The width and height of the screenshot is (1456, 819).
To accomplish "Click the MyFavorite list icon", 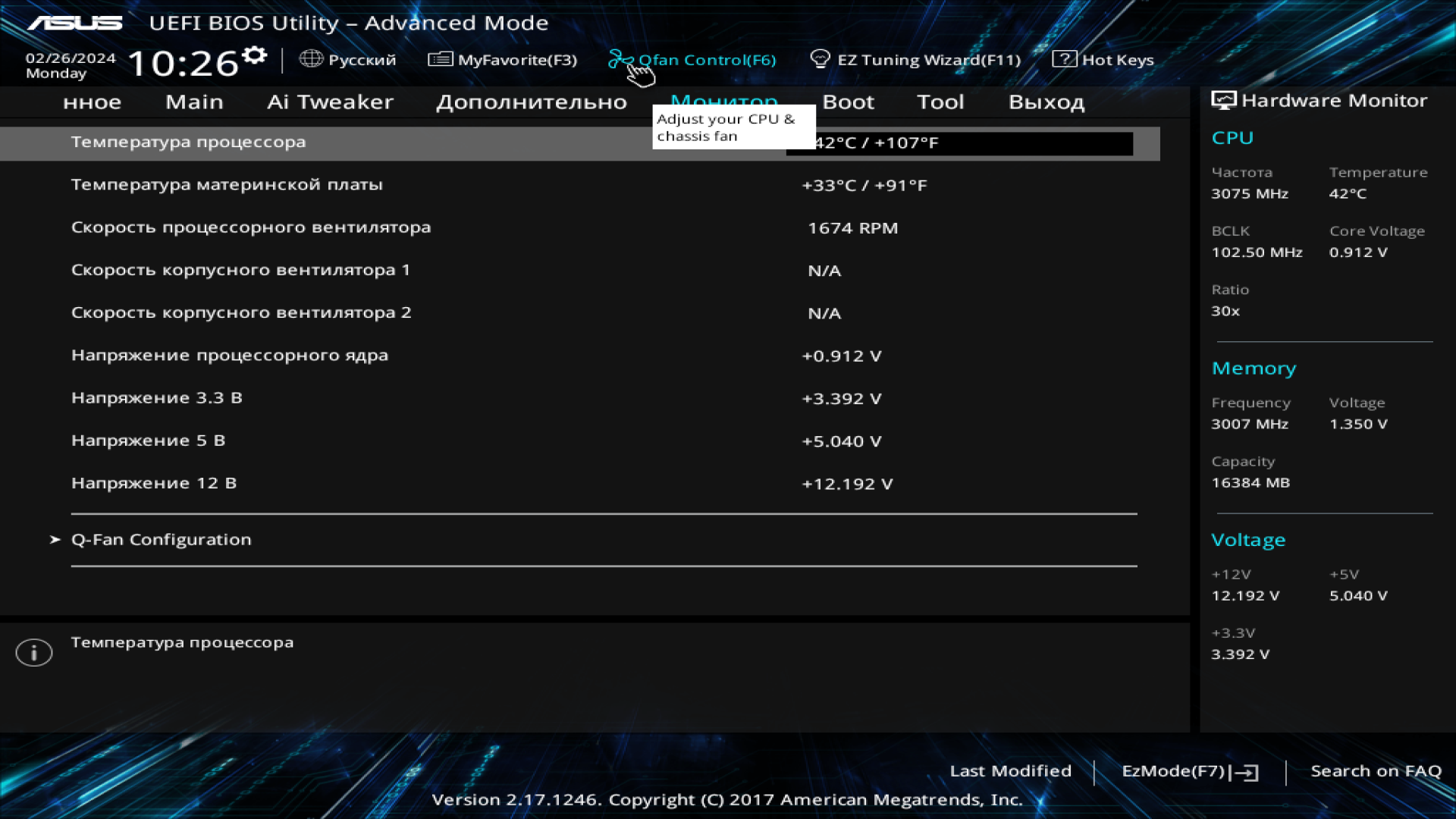I will point(440,59).
